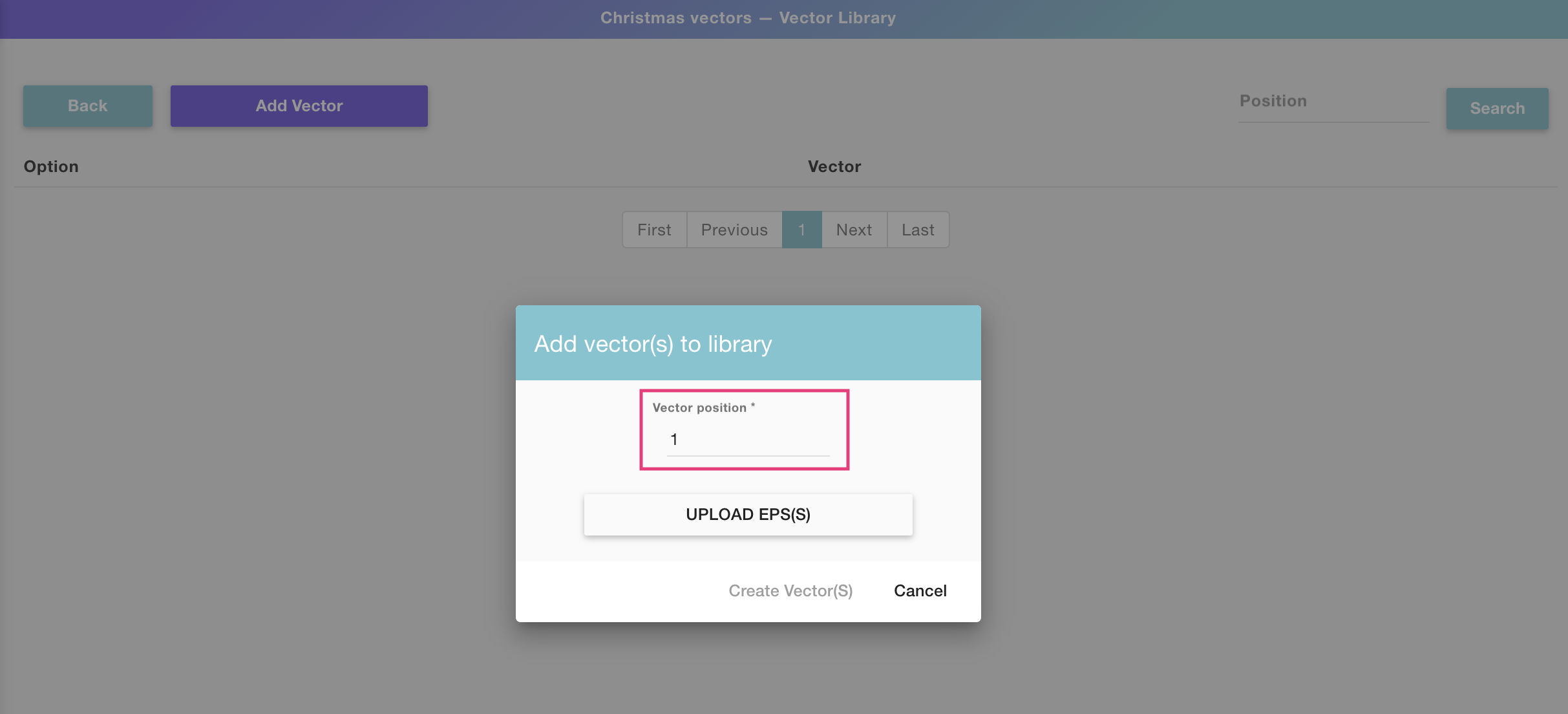The height and width of the screenshot is (714, 1568).
Task: Cancel the add vector dialog
Action: [920, 591]
